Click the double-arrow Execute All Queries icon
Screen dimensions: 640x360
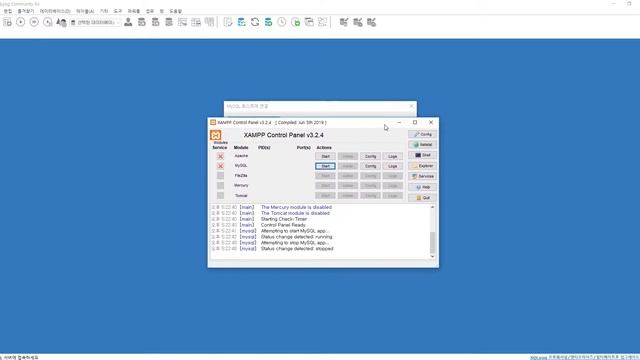pyautogui.click(x=34, y=22)
